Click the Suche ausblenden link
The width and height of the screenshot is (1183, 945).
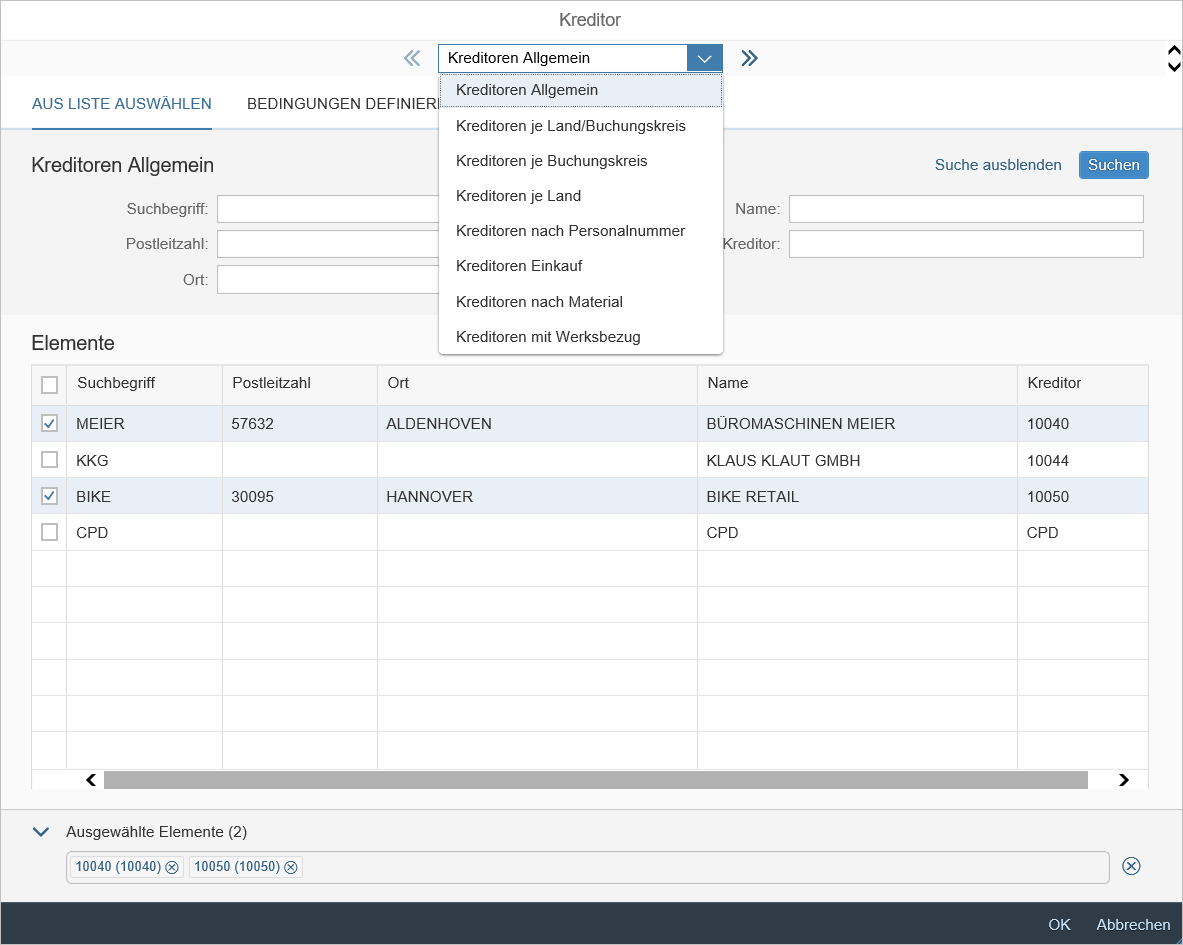[x=997, y=165]
